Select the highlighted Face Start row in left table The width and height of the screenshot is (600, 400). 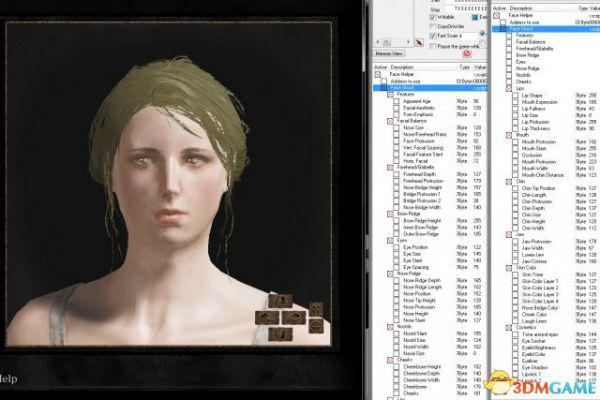click(430, 88)
